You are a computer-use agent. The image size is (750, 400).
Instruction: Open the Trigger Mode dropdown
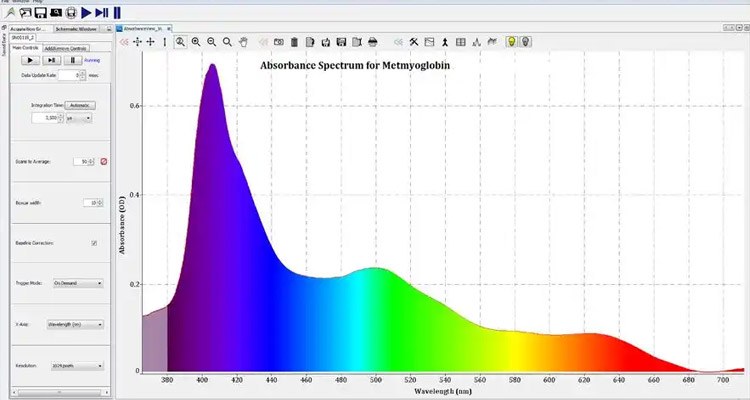click(x=78, y=283)
